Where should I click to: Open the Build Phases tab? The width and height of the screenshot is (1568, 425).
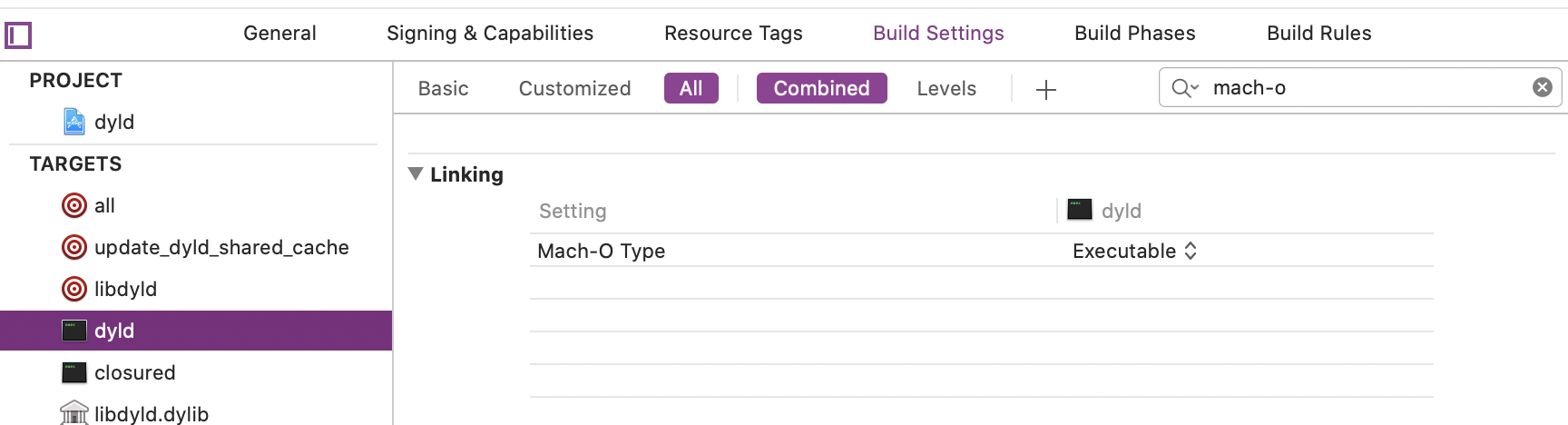(1134, 34)
